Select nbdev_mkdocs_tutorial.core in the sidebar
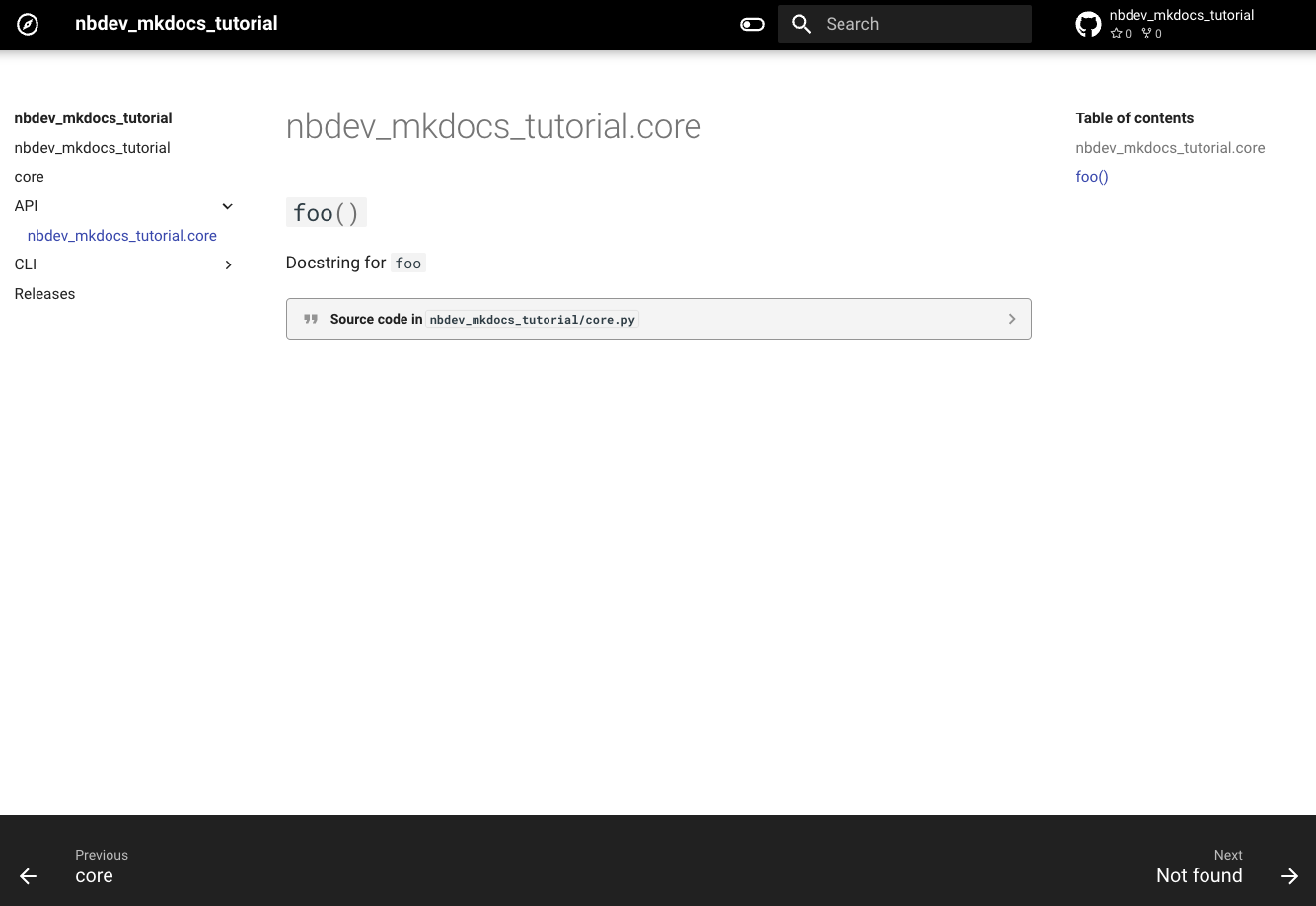The height and width of the screenshot is (906, 1316). coord(122,236)
